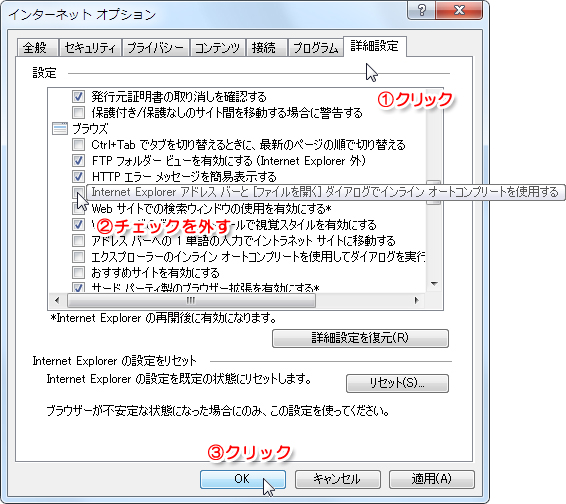
Task: Enable エクスプローラーのインライン オートコンプリート option
Action: coord(78,257)
